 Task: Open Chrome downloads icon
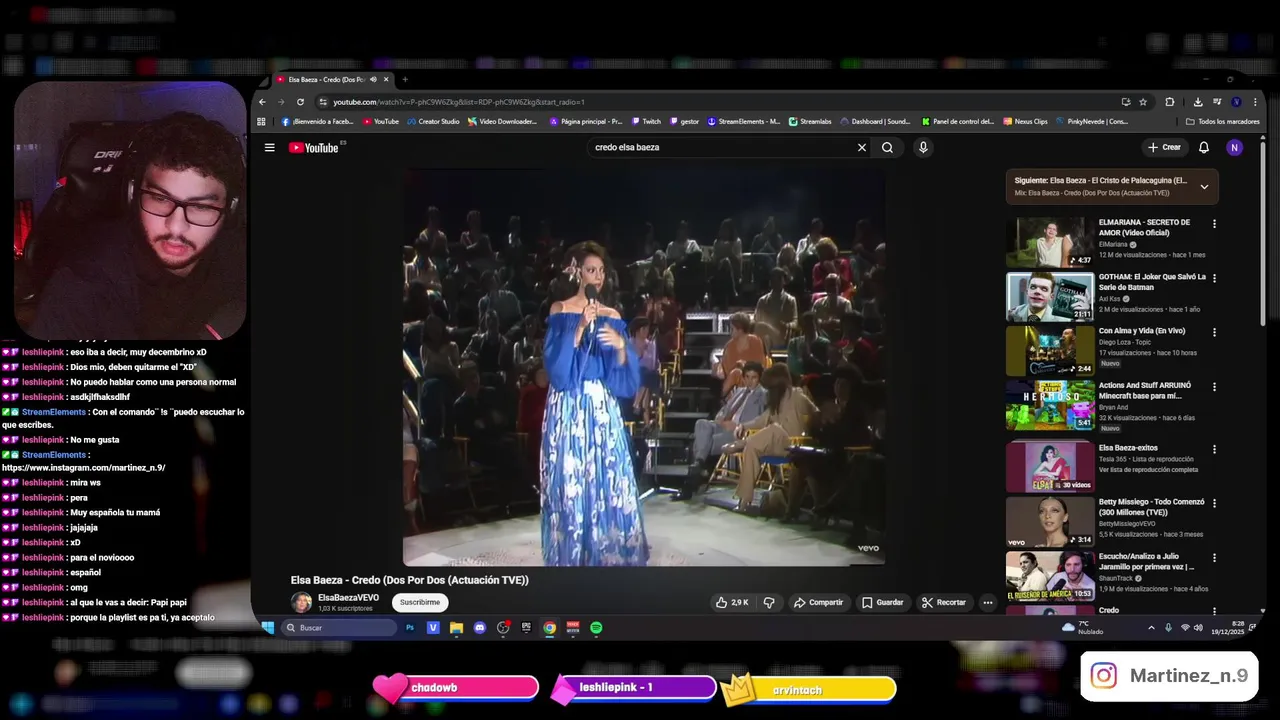1198,102
